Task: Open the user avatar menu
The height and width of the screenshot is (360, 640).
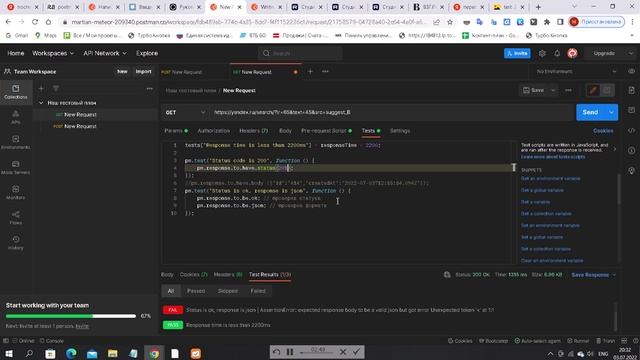Action: tap(572, 53)
